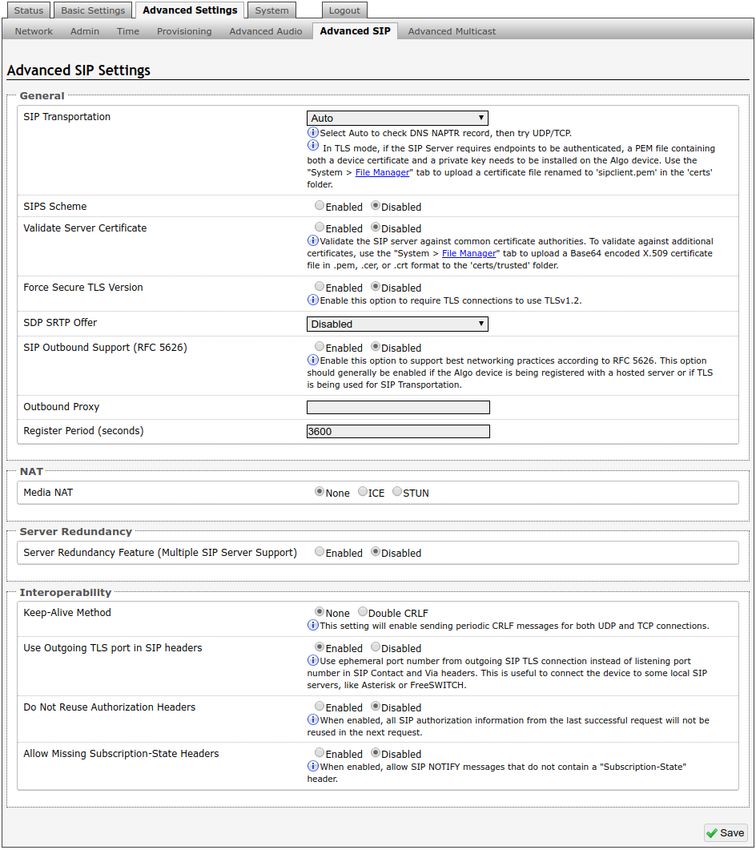This screenshot has height=850, width=756.
Task: Set Media NAT to STUN
Action: coord(397,492)
